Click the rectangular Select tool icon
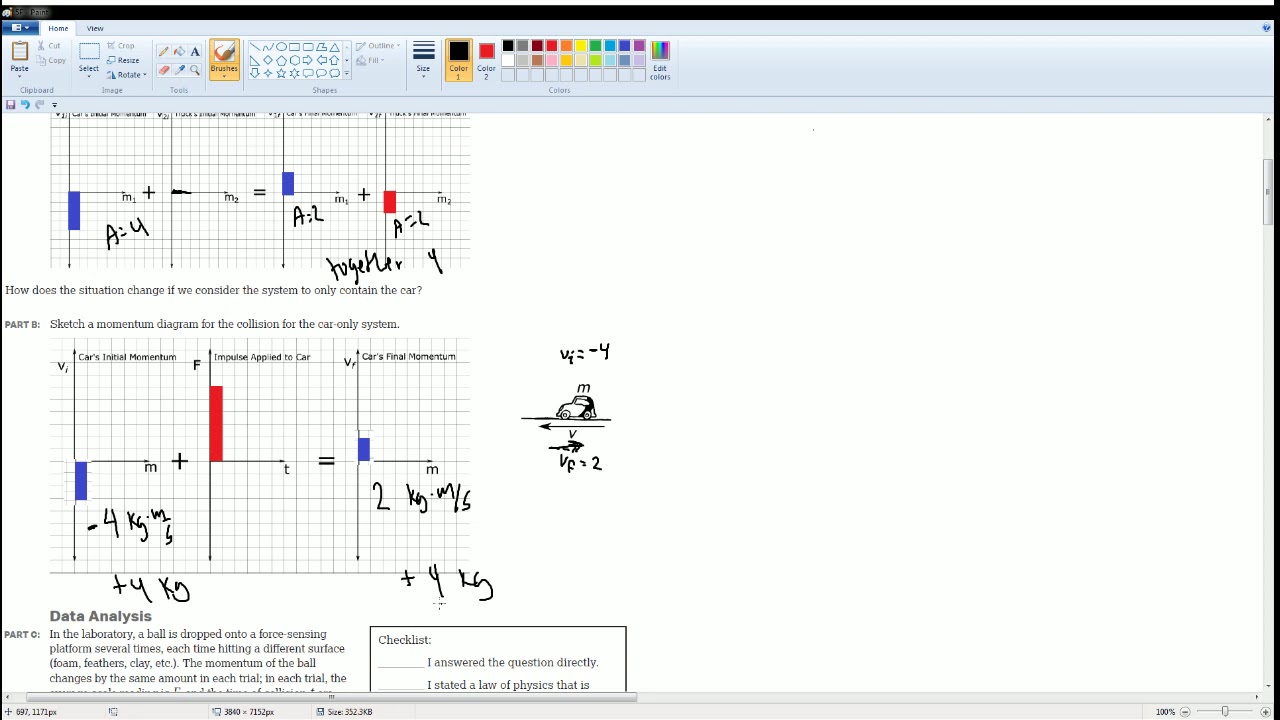This screenshot has height=720, width=1280. pyautogui.click(x=89, y=51)
